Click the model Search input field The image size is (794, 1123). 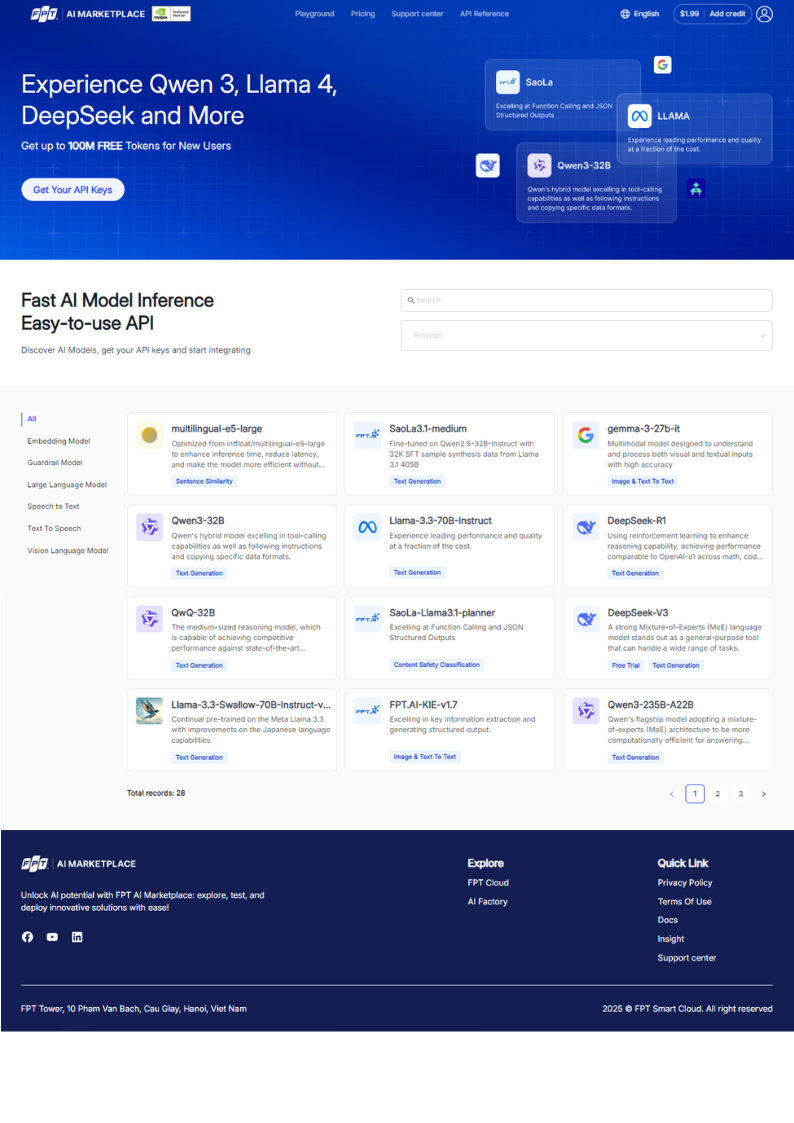point(586,300)
